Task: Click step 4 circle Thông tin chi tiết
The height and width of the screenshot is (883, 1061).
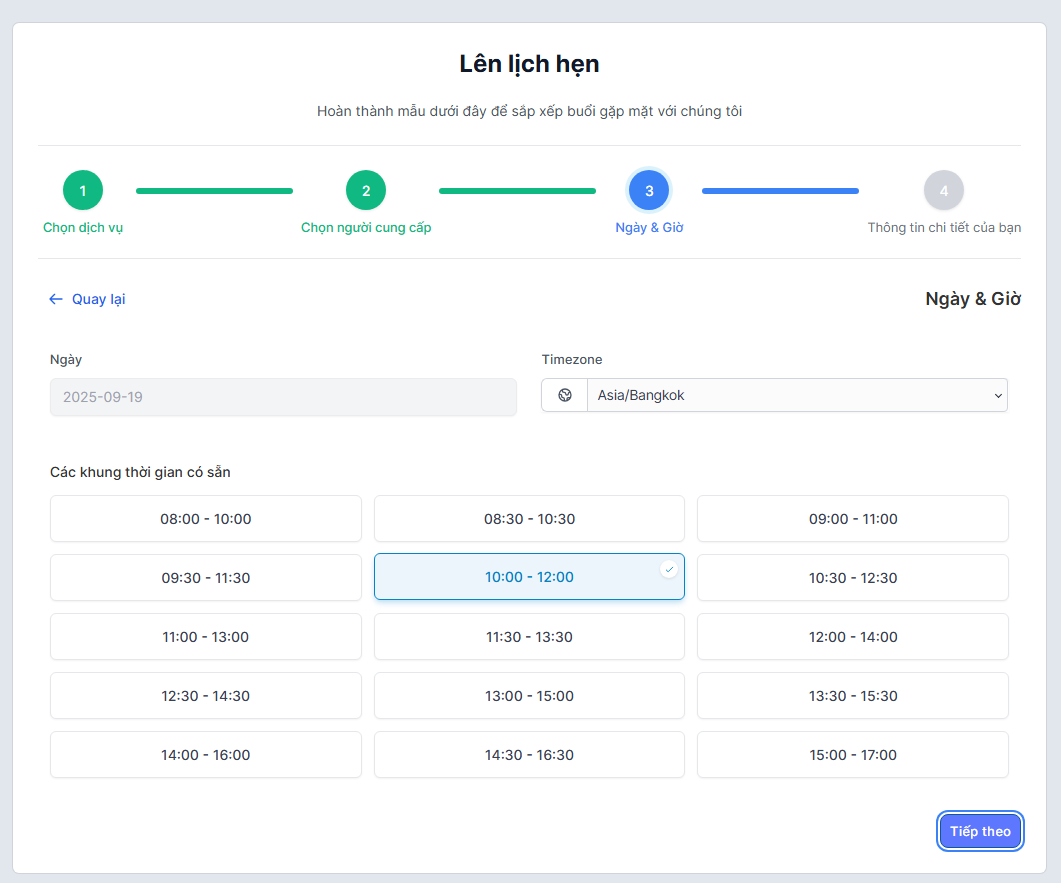Action: [x=943, y=190]
